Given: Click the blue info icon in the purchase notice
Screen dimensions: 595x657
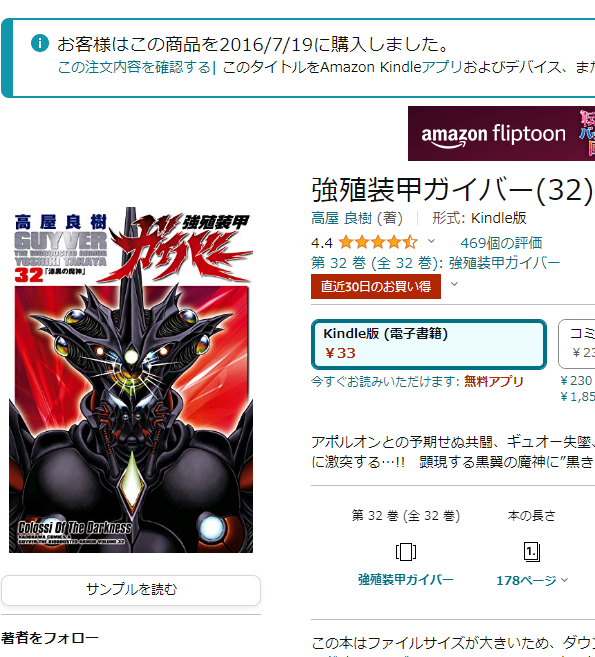Looking at the screenshot, I should coord(40,43).
